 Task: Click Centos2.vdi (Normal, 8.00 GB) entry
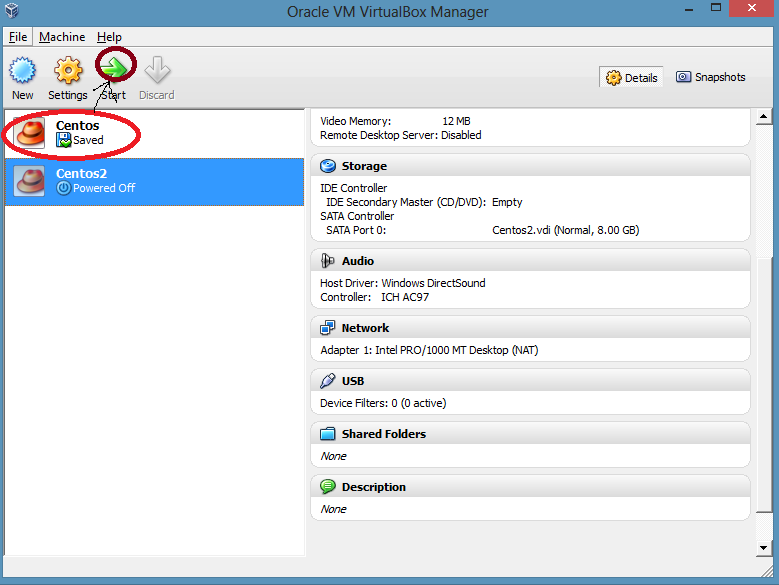pyautogui.click(x=565, y=230)
